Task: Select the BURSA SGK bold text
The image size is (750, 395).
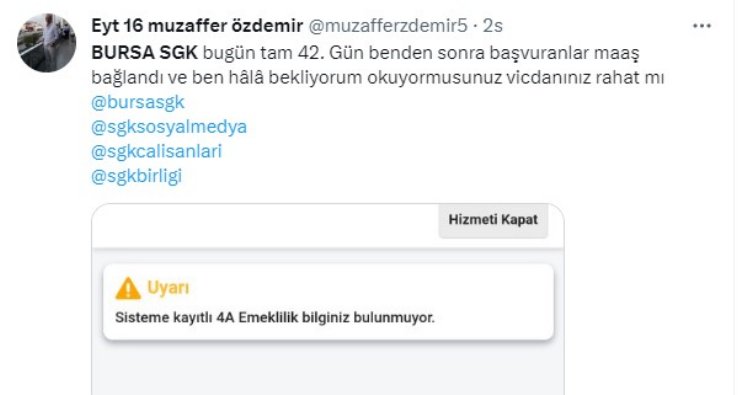Action: pos(144,53)
